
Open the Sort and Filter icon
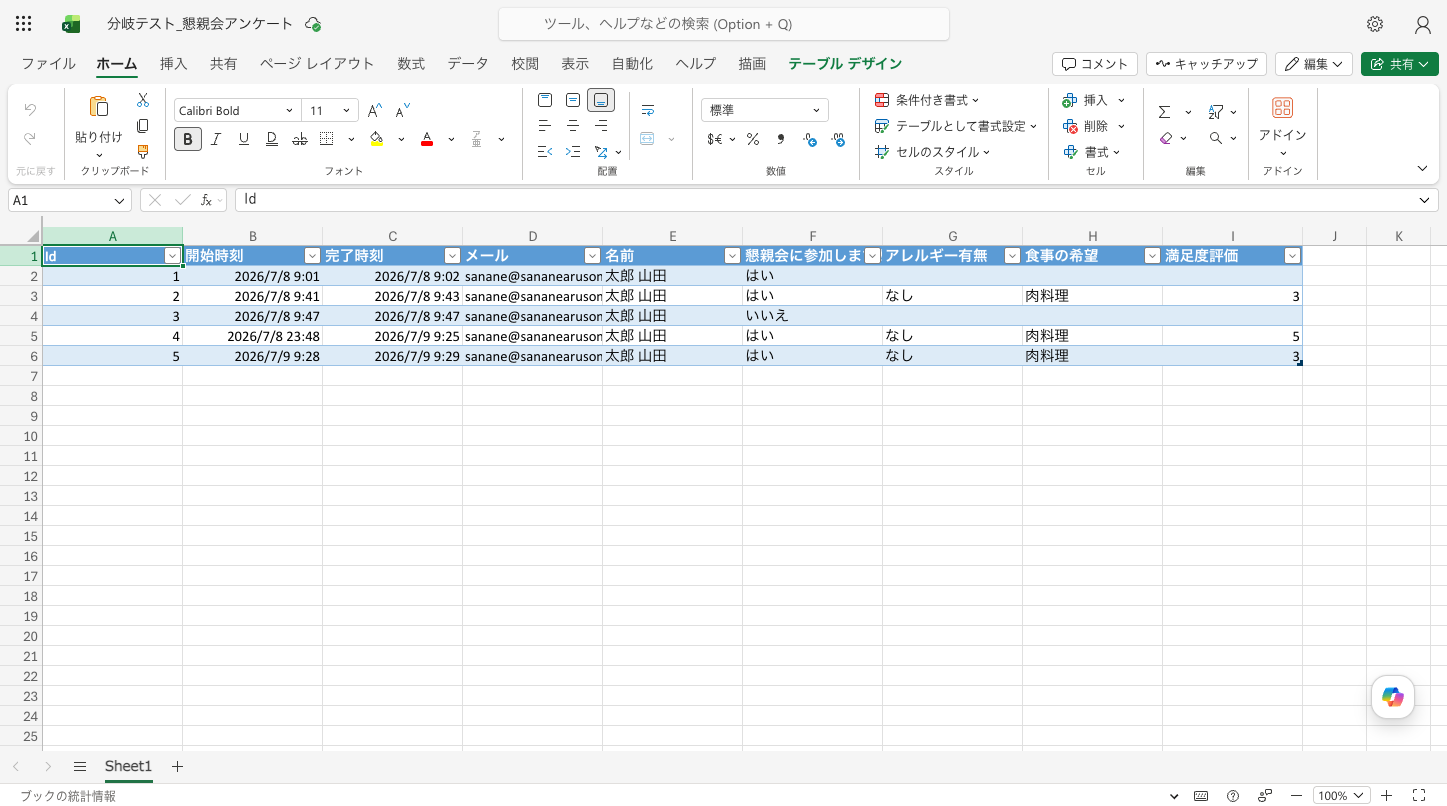tap(1216, 112)
